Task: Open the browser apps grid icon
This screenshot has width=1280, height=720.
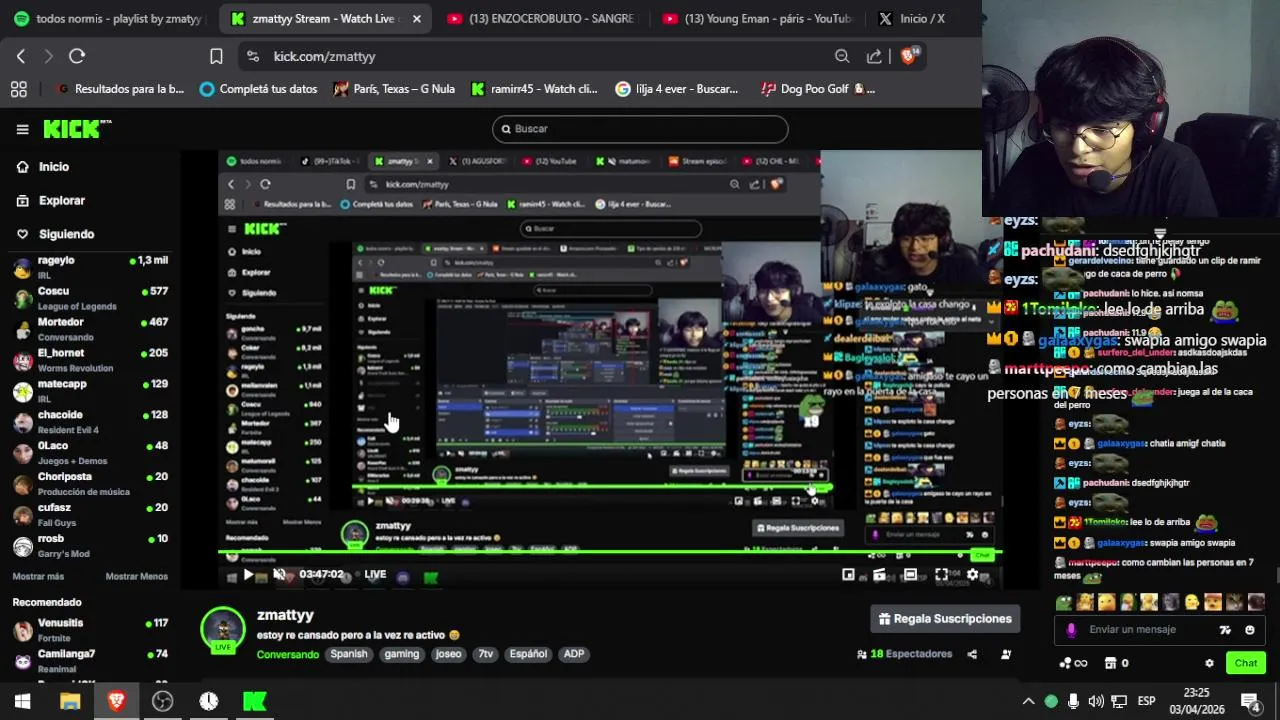Action: point(18,89)
